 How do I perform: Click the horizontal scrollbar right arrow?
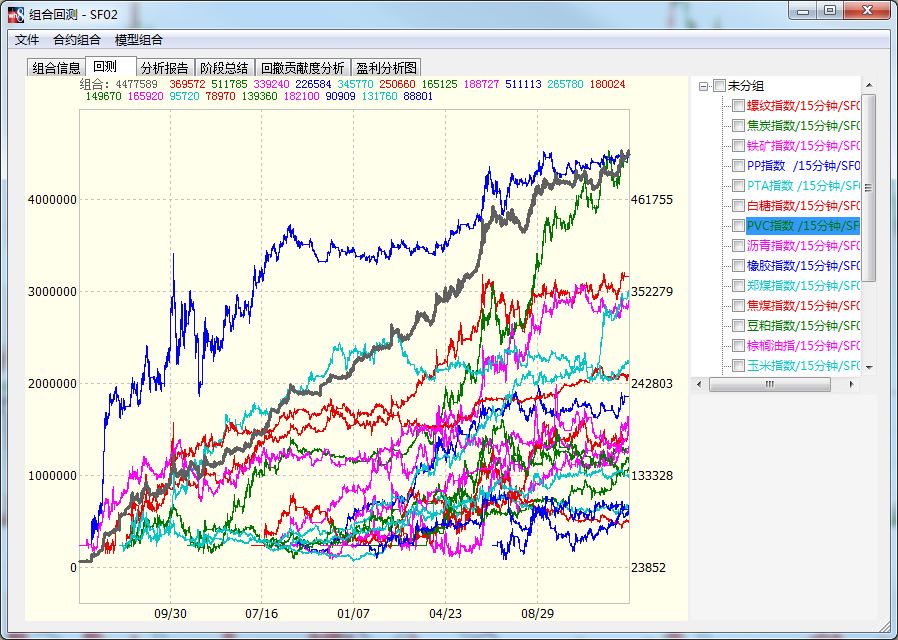pyautogui.click(x=853, y=384)
